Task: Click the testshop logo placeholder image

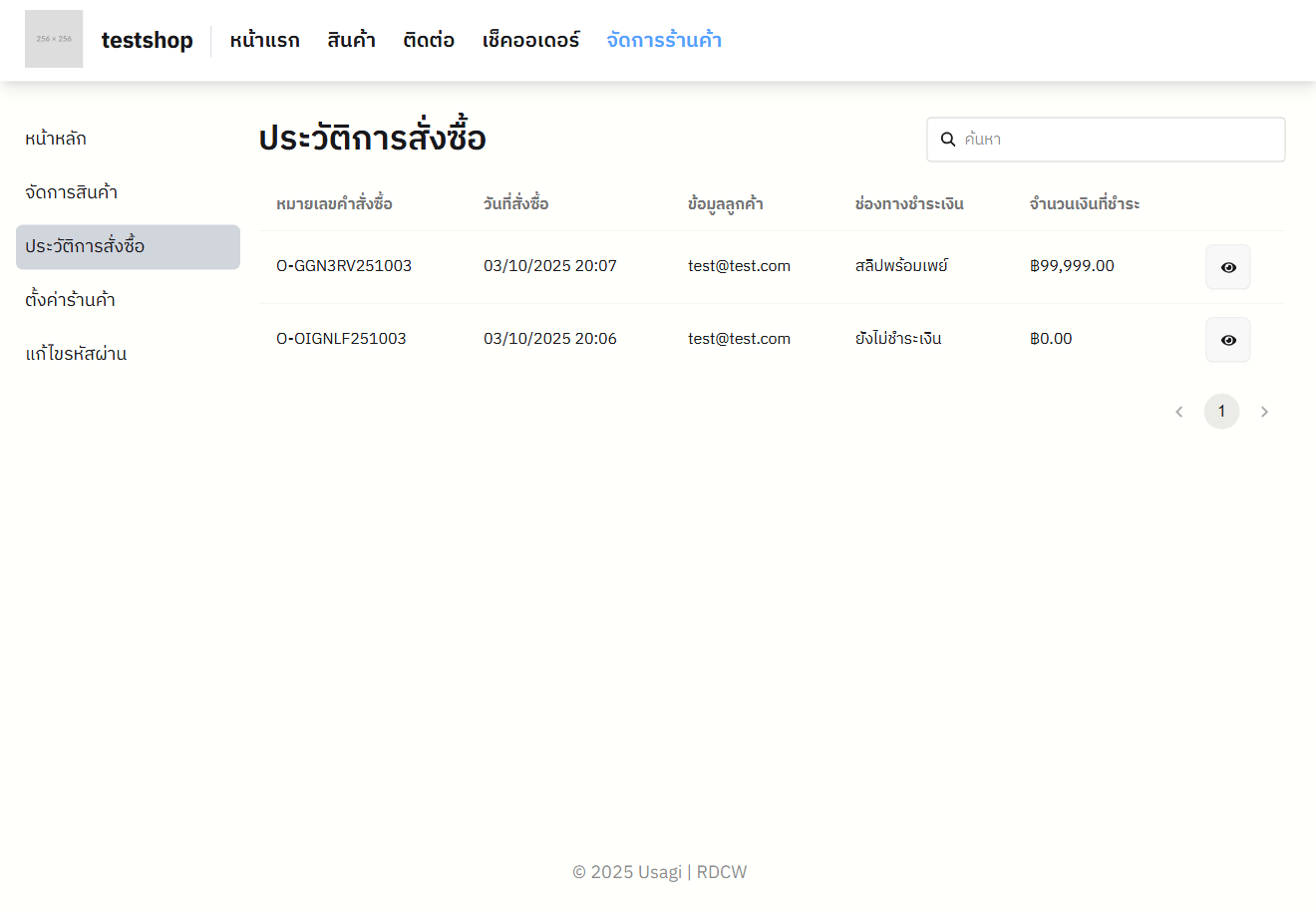Action: [x=54, y=39]
